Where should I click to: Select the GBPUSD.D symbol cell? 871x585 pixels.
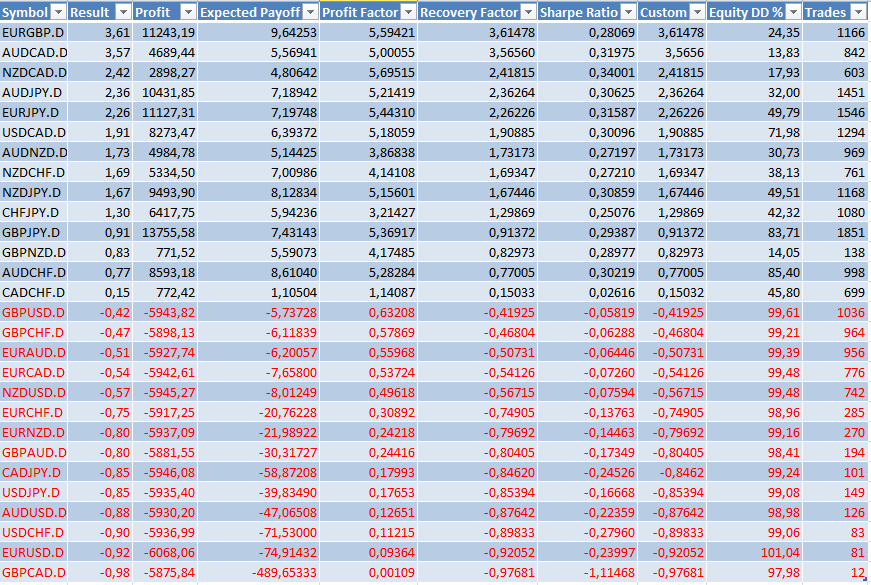[x=33, y=313]
